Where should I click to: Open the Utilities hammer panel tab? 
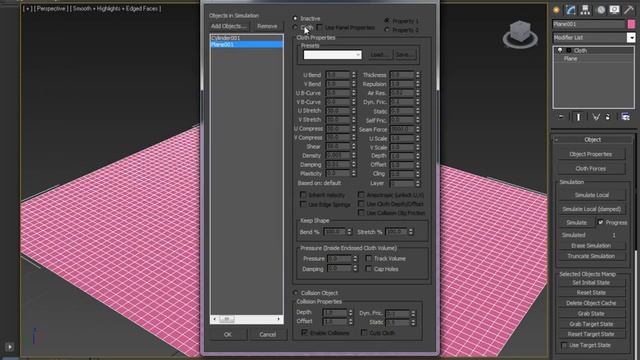pos(629,10)
